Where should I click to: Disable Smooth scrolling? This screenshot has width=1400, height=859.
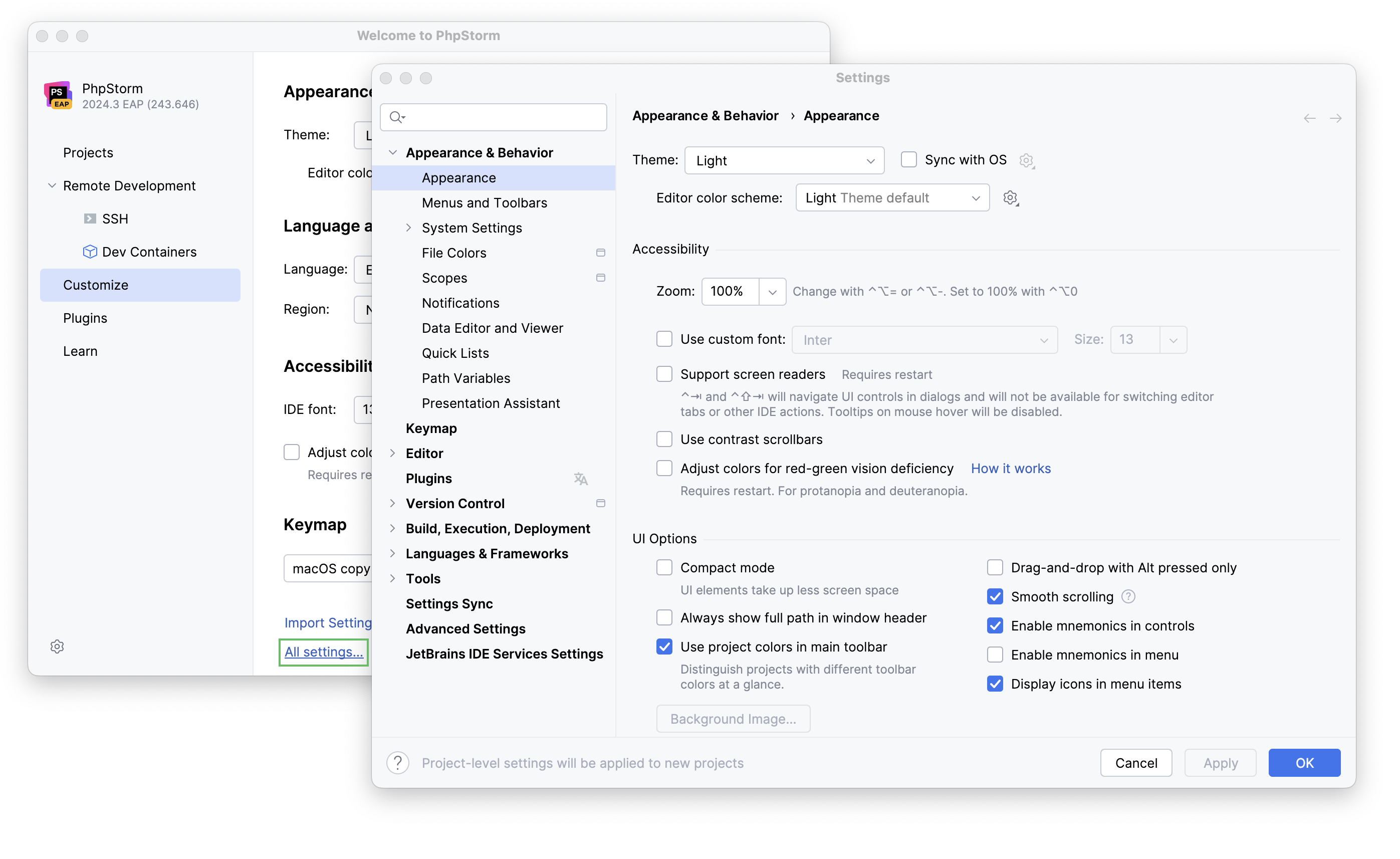[x=995, y=596]
